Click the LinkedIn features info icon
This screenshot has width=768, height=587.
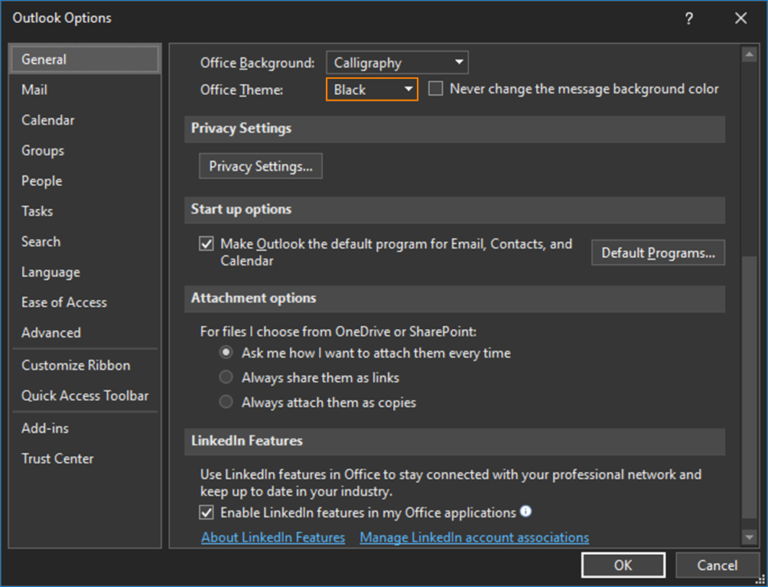(x=526, y=512)
